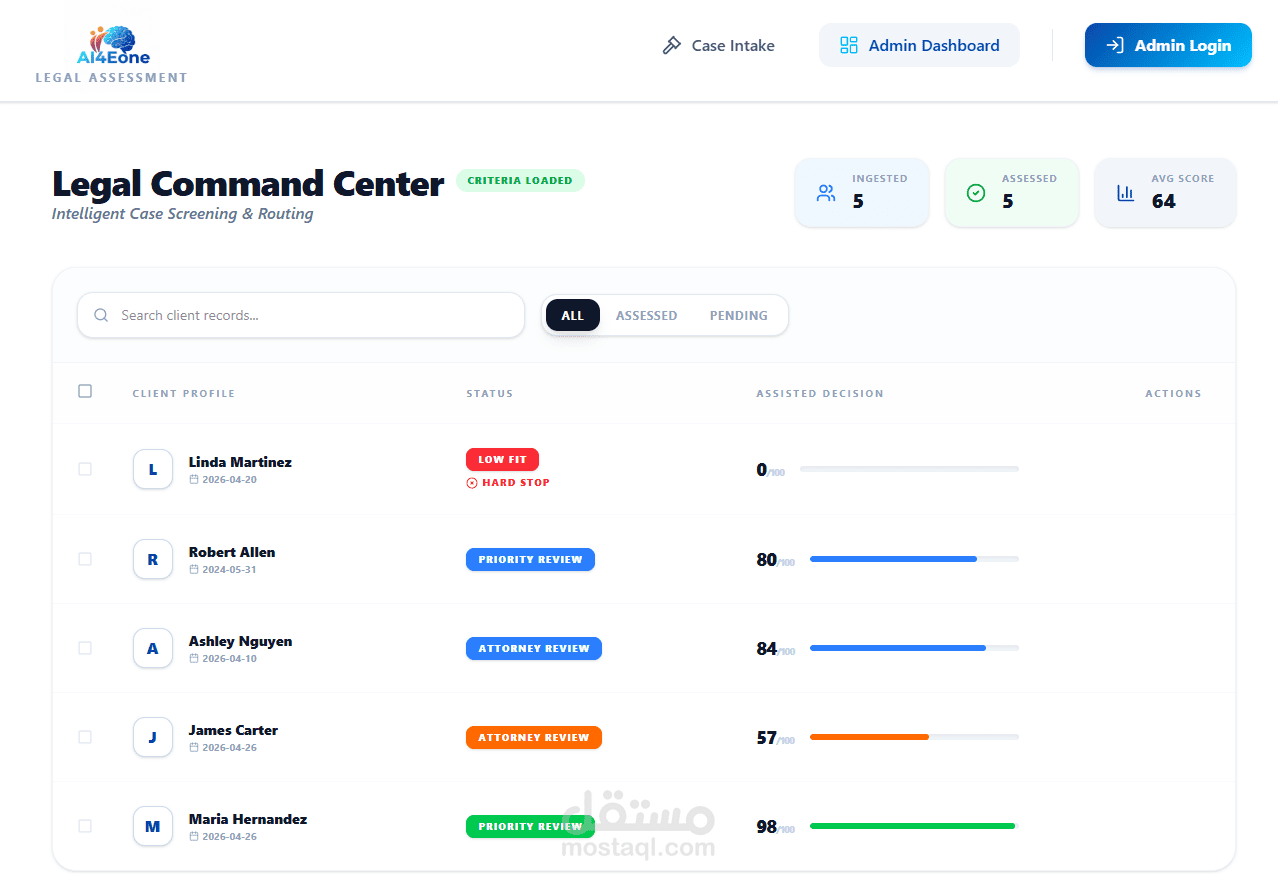This screenshot has height=879, width=1278.
Task: Check the box for Robert Allen
Action: click(85, 559)
